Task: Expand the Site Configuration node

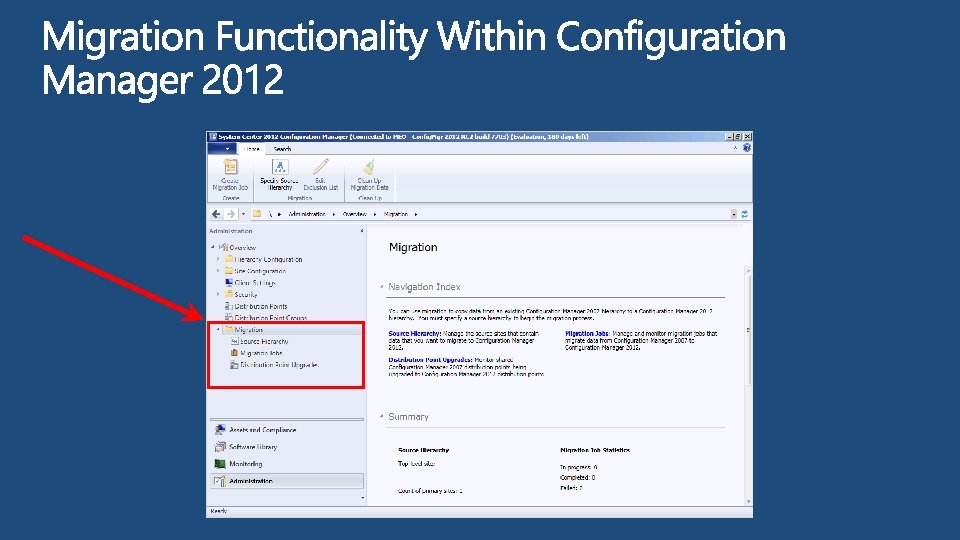Action: coord(218,271)
